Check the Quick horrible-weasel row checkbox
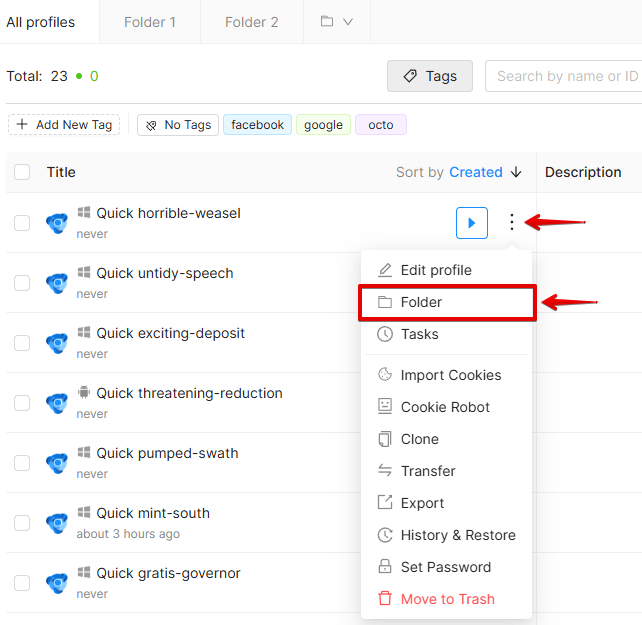 point(22,223)
